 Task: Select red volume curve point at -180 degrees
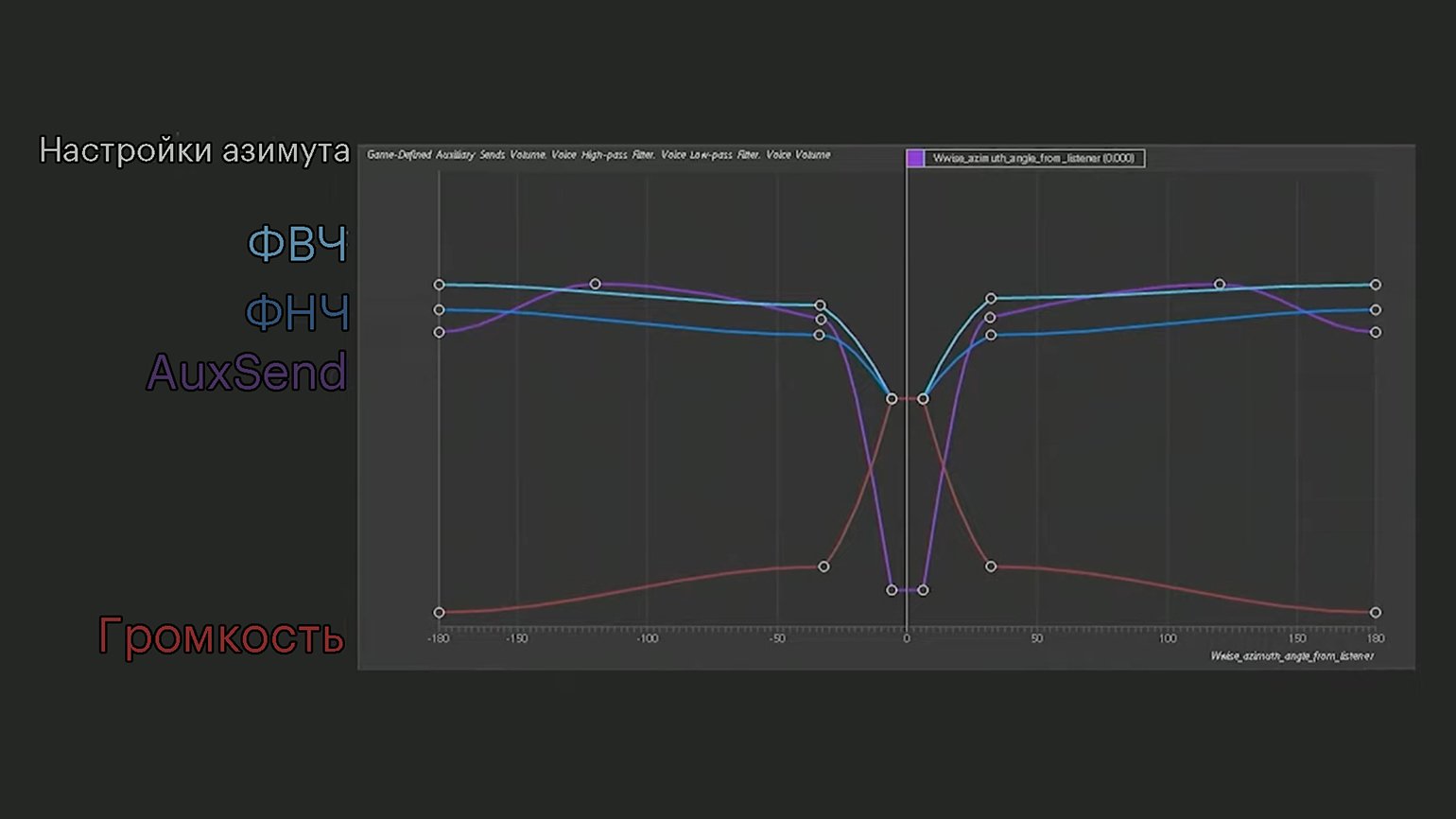click(x=439, y=613)
